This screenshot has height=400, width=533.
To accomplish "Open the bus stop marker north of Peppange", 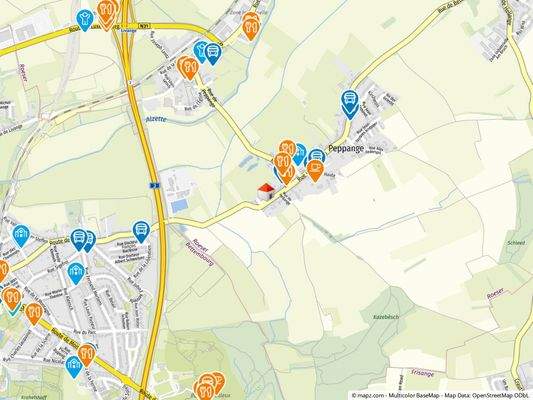I will coord(349,104).
